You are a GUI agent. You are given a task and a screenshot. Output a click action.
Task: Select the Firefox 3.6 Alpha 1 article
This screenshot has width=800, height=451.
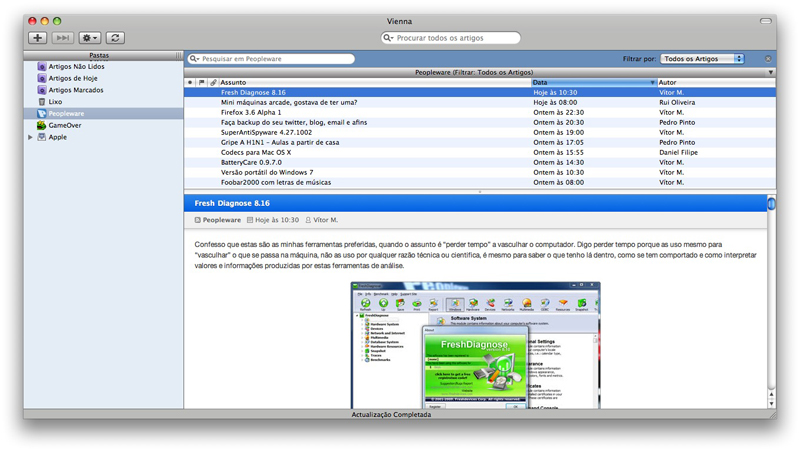(x=480, y=112)
